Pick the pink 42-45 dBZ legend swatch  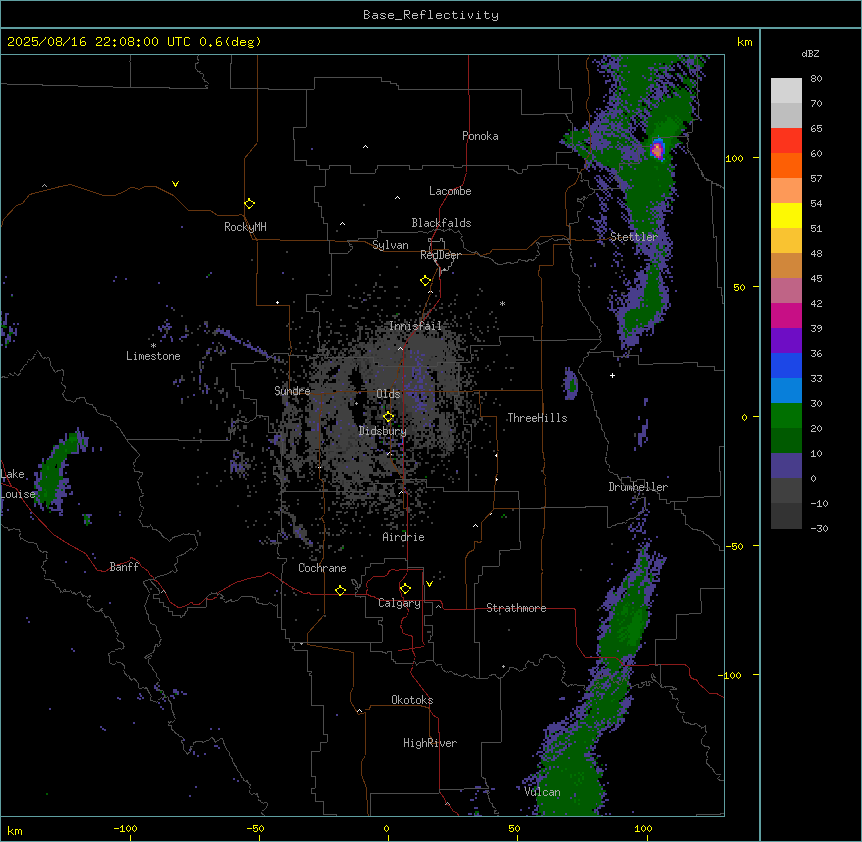pos(786,291)
